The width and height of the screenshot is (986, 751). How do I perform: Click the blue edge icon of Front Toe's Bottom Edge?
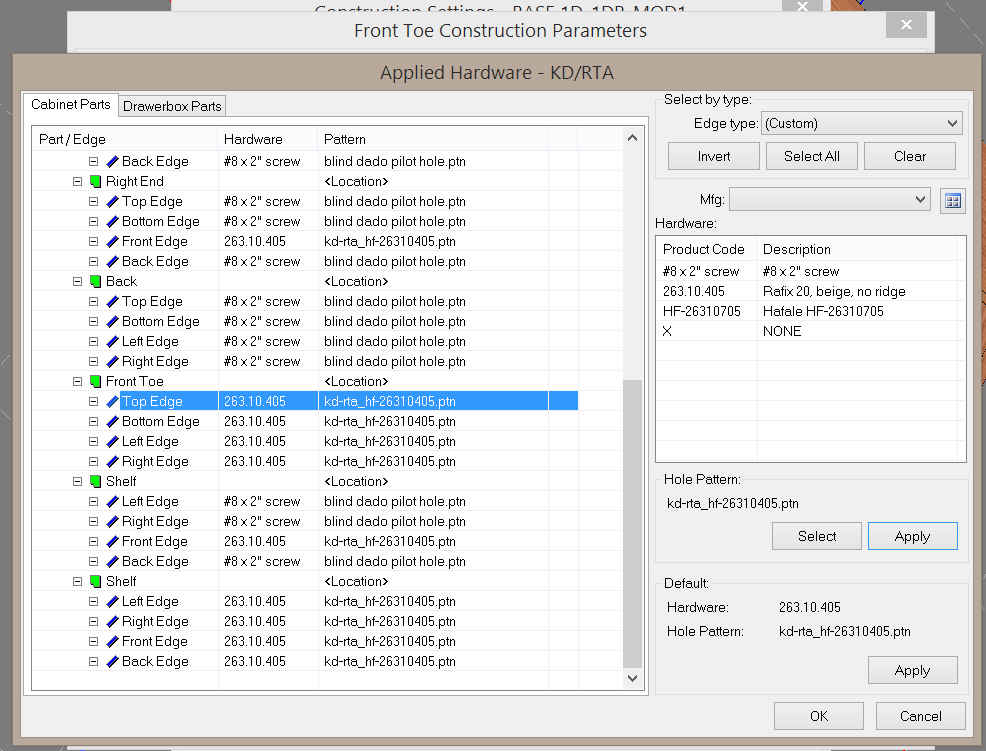112,422
